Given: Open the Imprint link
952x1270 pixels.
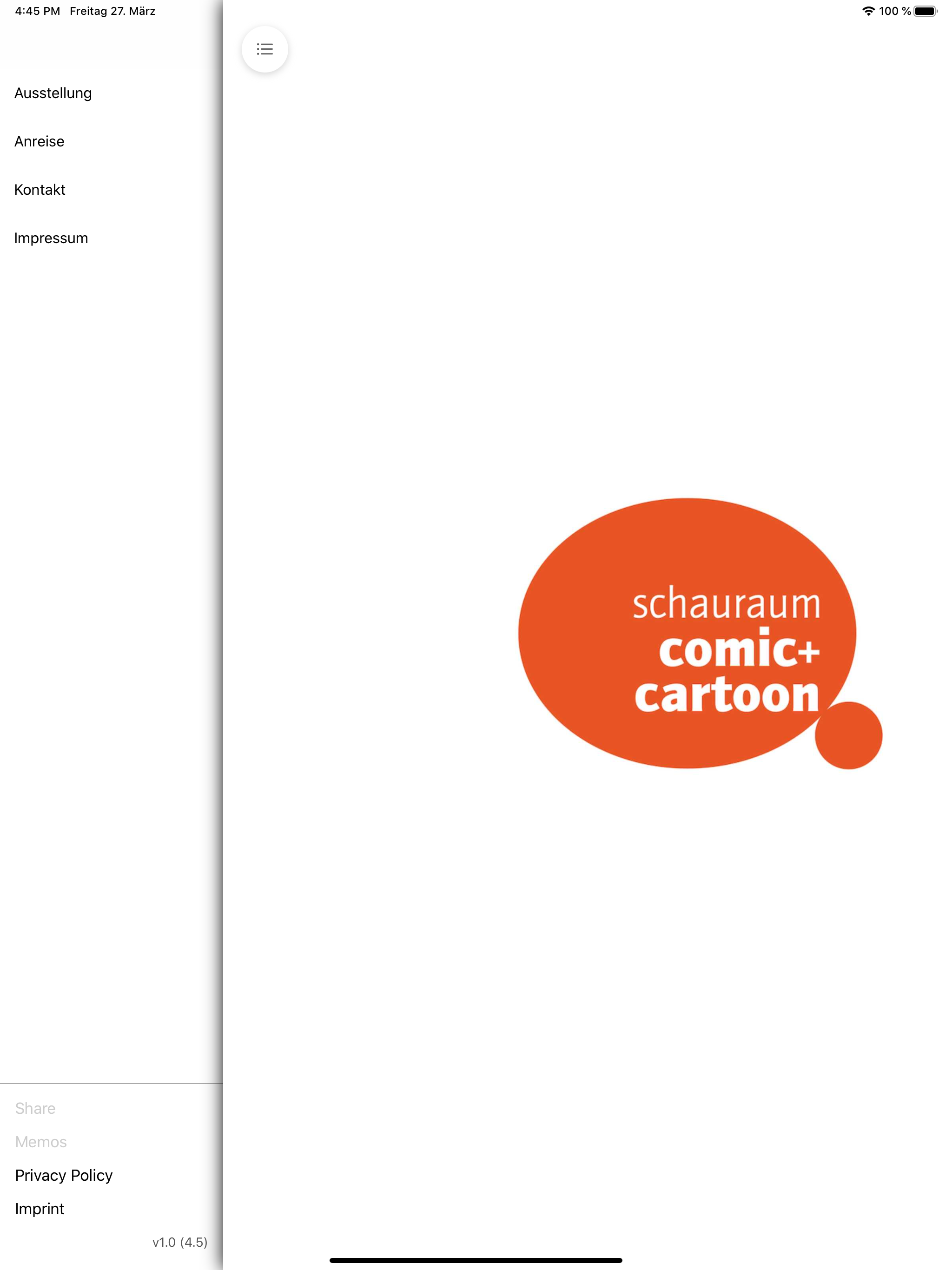Looking at the screenshot, I should pos(40,1209).
